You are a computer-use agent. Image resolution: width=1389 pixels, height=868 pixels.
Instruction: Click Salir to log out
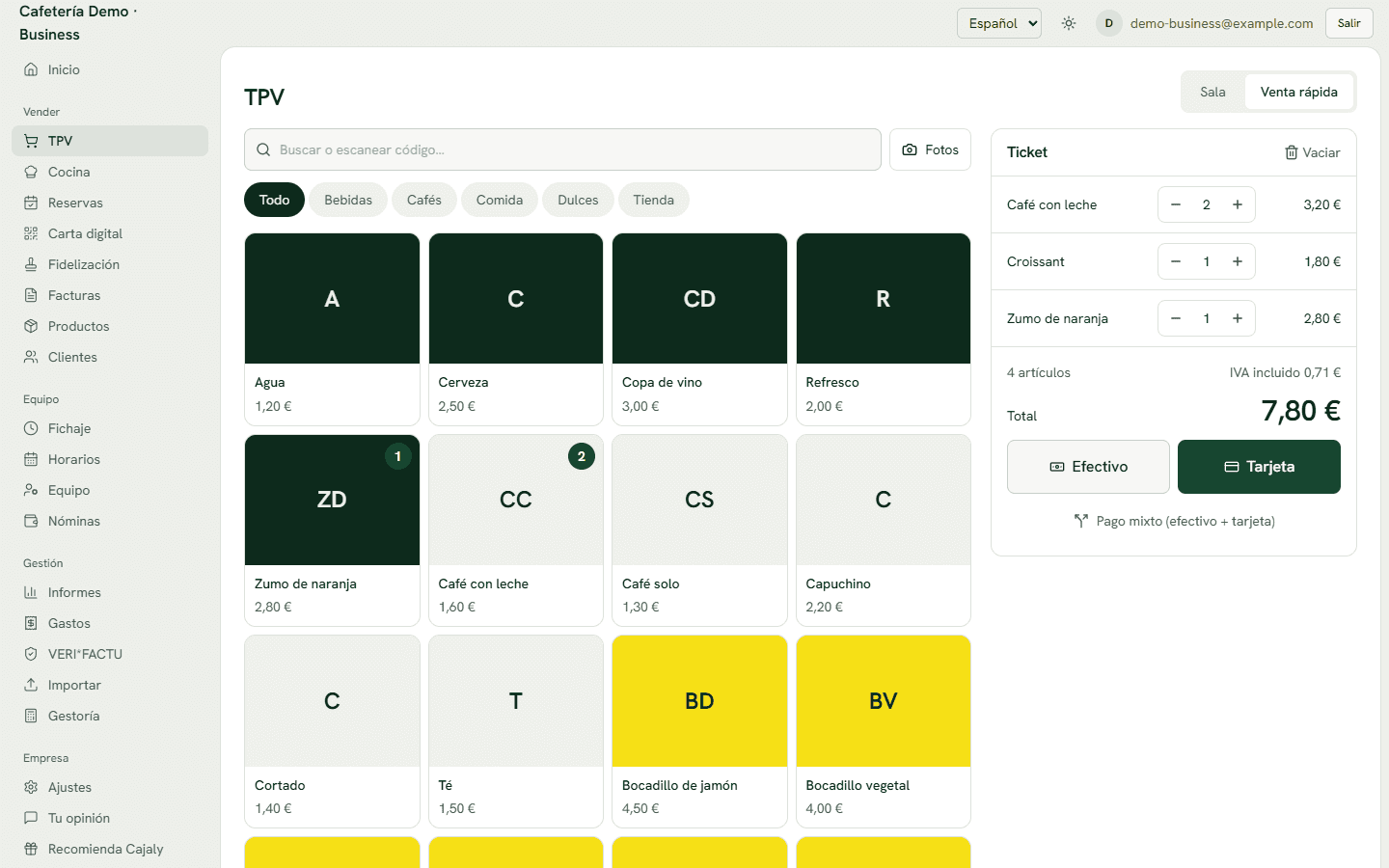click(x=1348, y=23)
